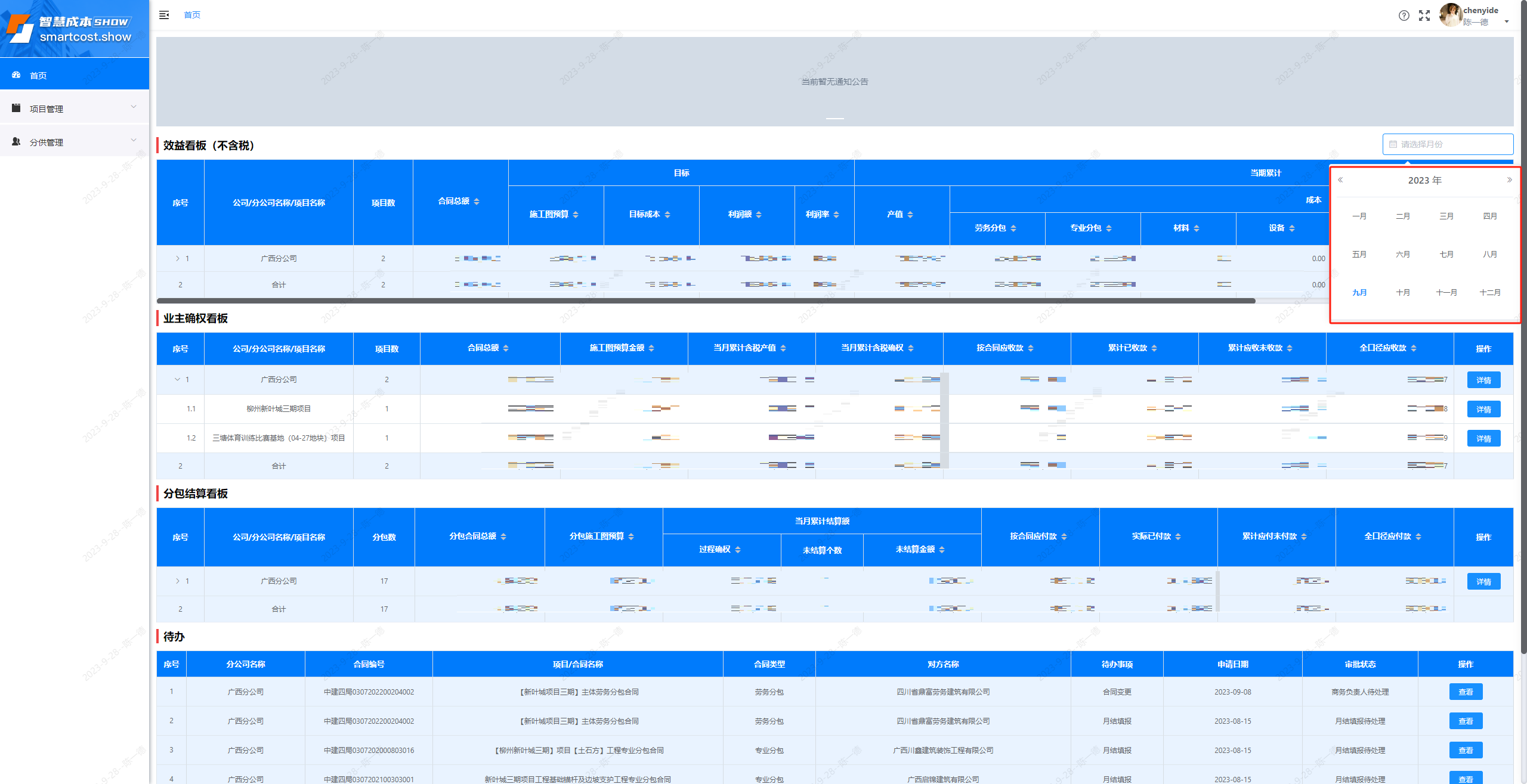
Task: Expand the 广西分公司 row in the 分包结算看板 table
Action: pos(177,581)
